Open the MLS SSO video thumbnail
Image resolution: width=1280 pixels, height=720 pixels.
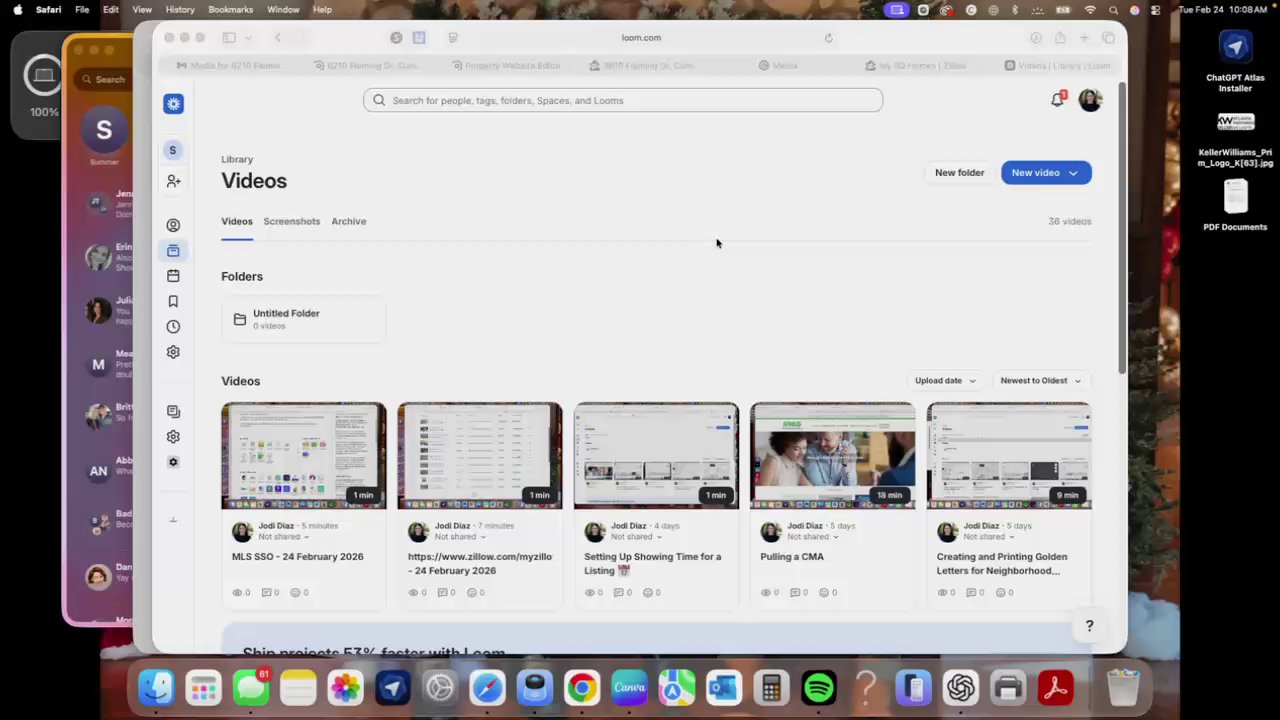tap(304, 456)
